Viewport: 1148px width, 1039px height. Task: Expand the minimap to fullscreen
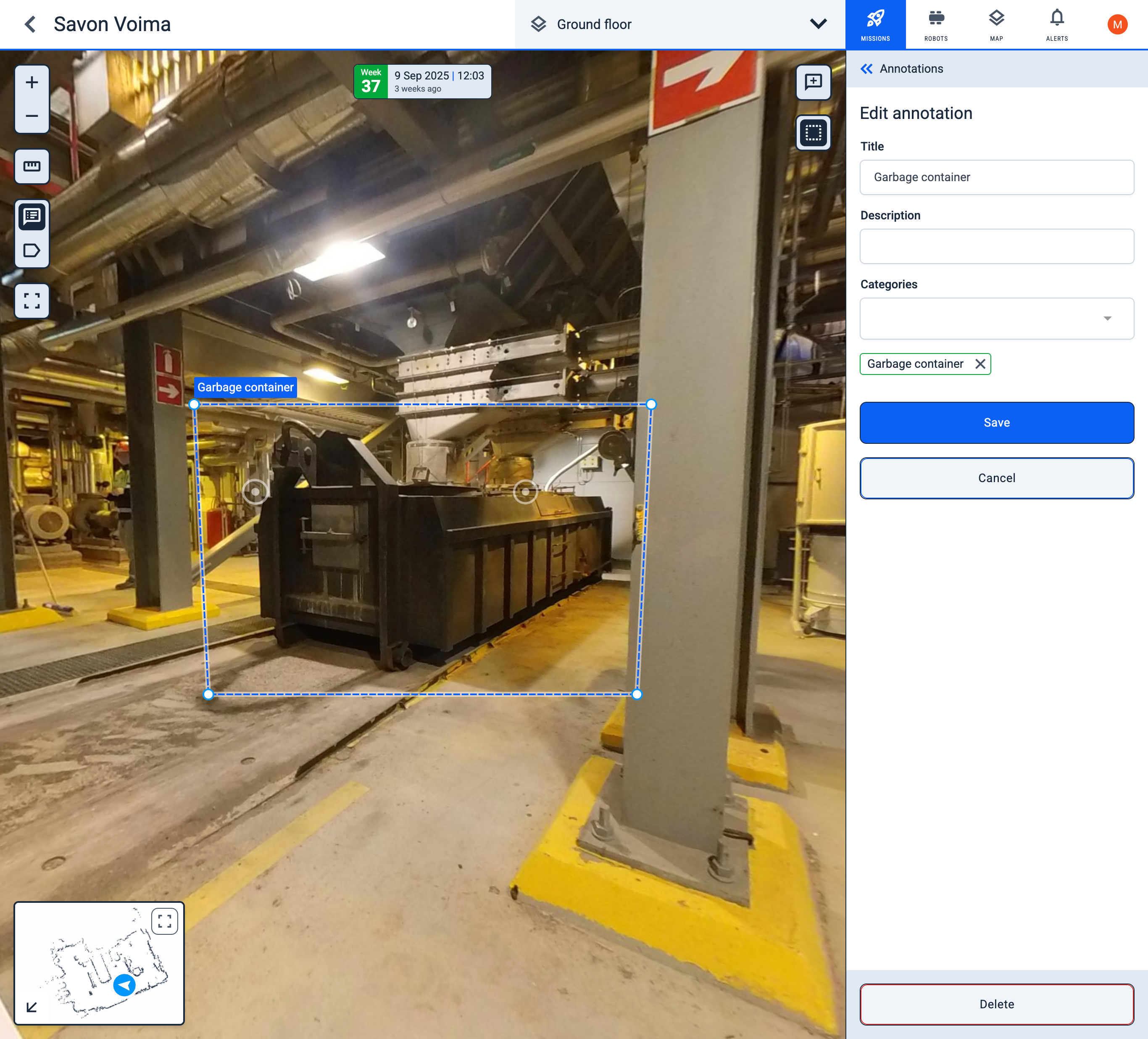pyautogui.click(x=165, y=921)
